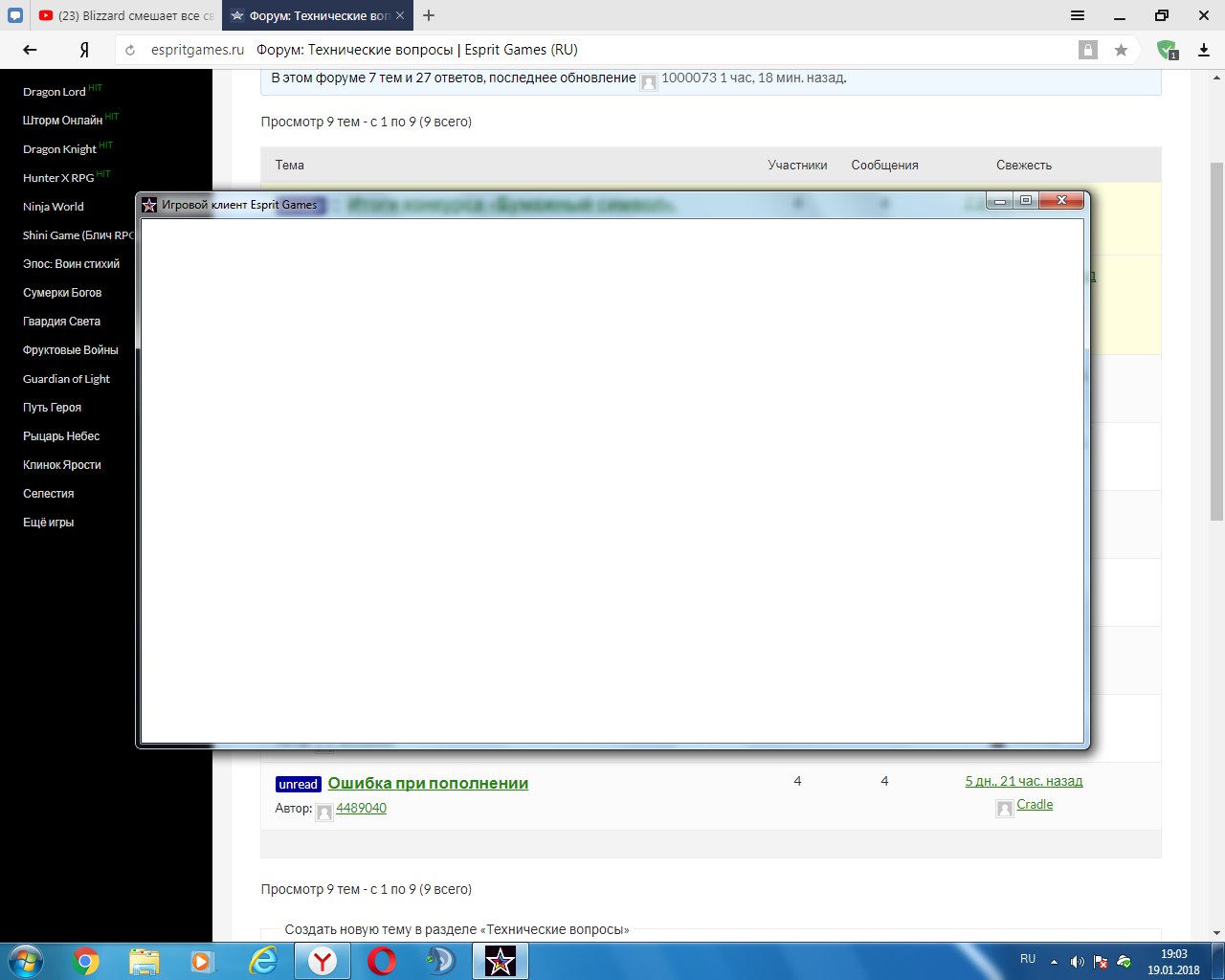Open a new browser tab
Viewport: 1225px width, 980px height.
pos(429,15)
